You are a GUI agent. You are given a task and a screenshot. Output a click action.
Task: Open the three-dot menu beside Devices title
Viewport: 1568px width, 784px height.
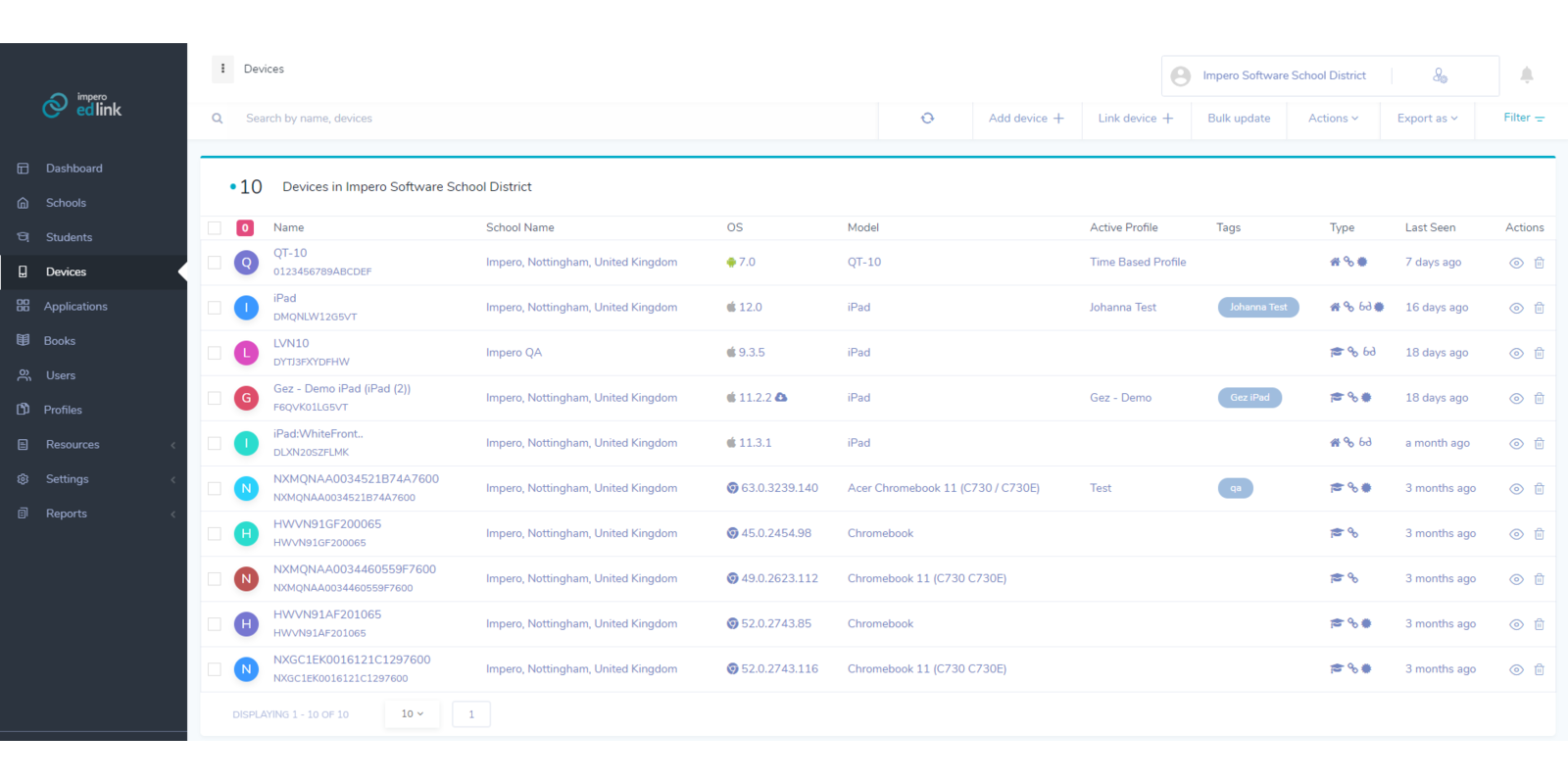point(222,69)
